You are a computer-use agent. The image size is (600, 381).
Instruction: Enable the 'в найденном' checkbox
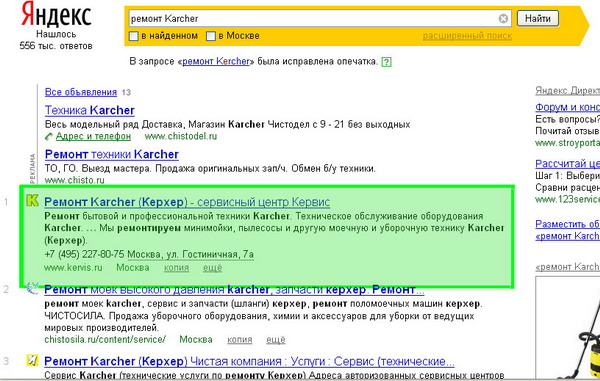[x=134, y=36]
